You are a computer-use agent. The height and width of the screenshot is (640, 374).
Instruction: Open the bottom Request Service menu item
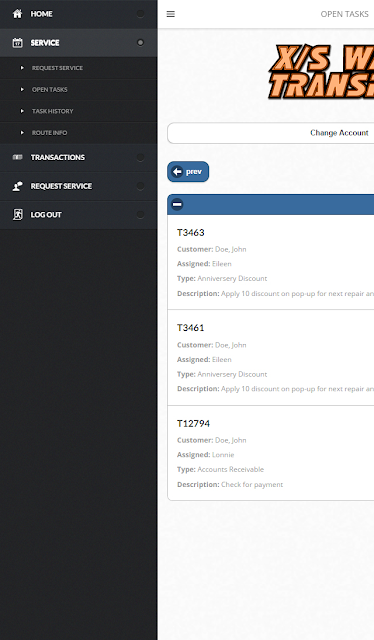78,186
